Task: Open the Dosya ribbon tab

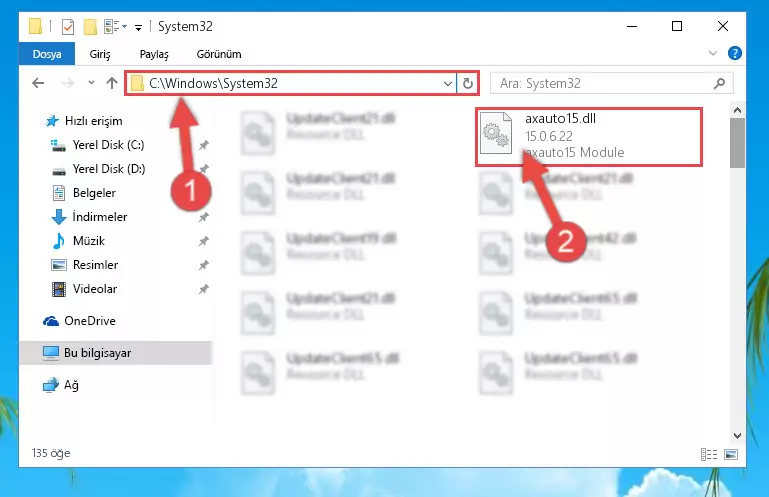Action: click(47, 54)
